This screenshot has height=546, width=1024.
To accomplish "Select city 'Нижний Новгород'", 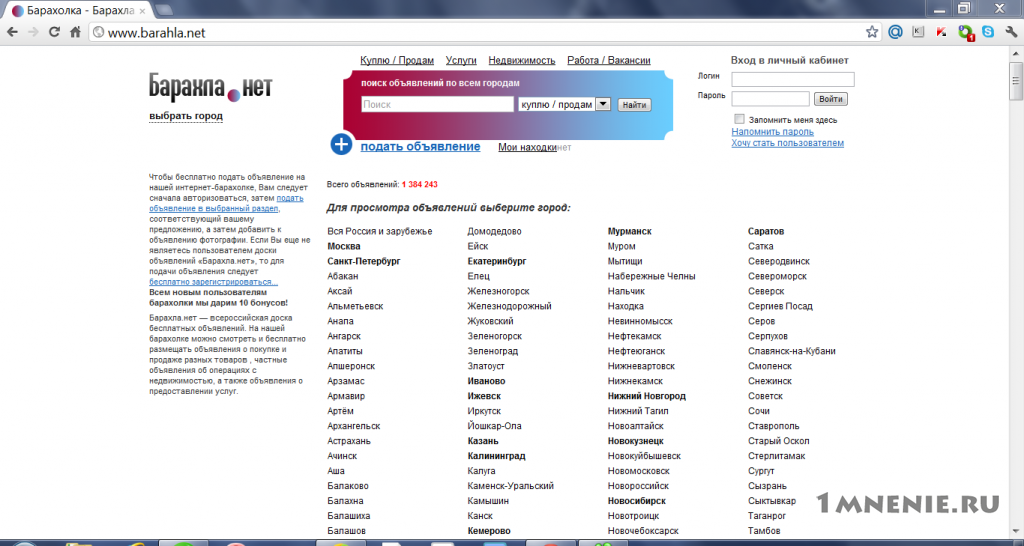I will (647, 396).
